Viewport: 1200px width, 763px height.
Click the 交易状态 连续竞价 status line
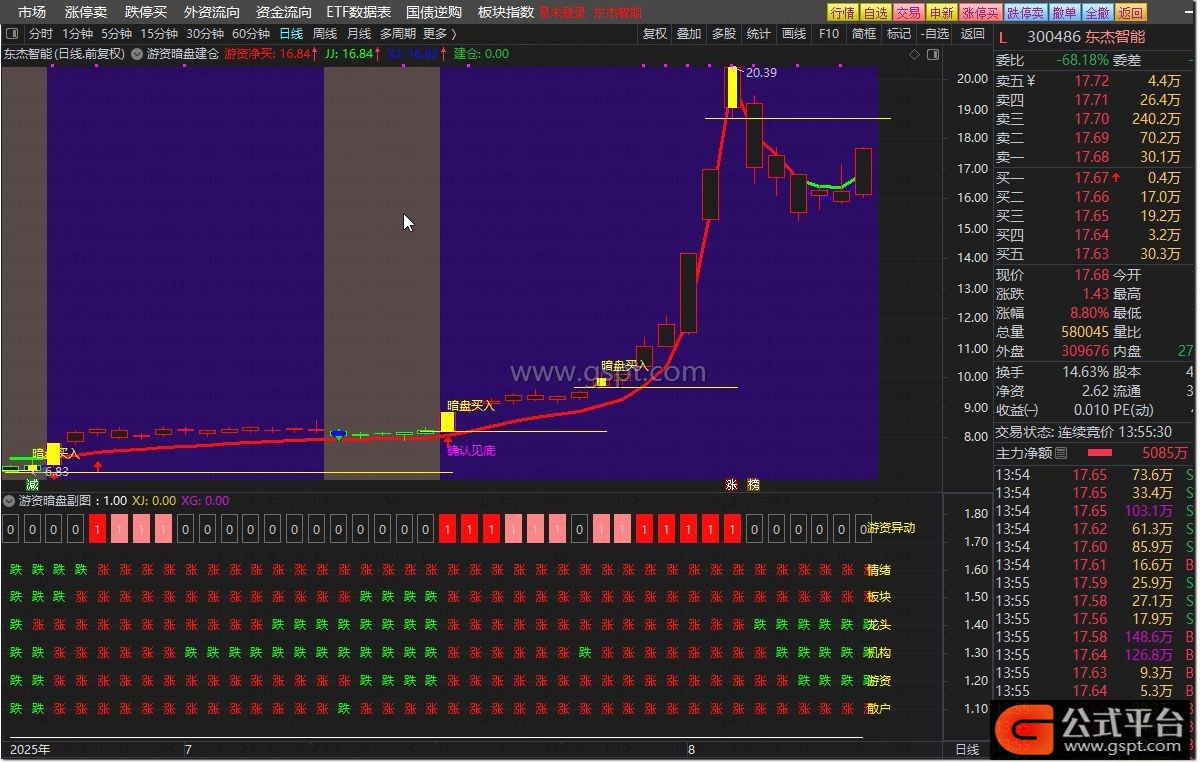click(1084, 432)
